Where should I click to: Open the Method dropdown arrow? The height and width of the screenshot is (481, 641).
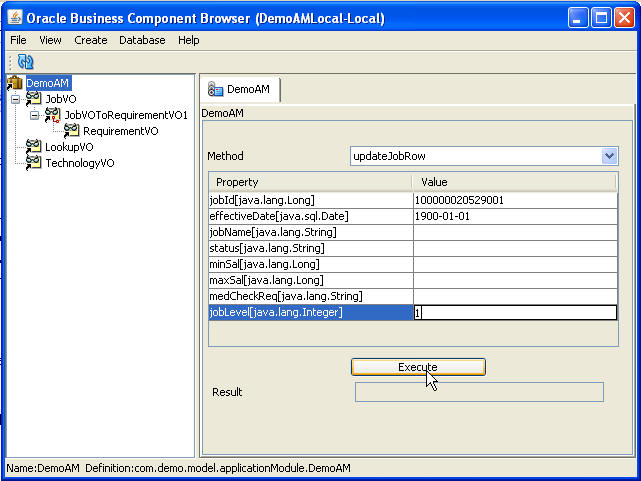(609, 156)
